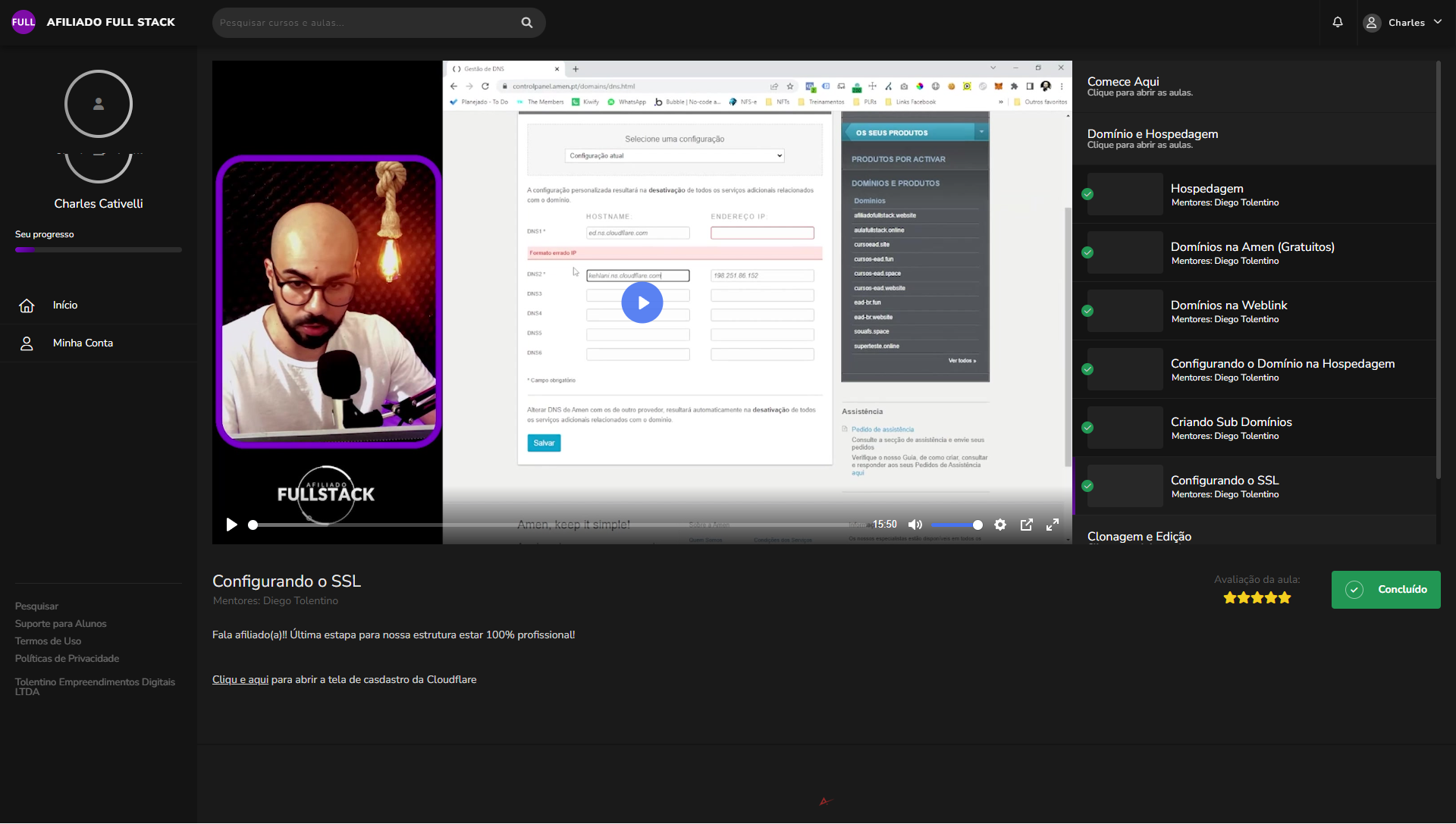Click the notification bell icon
The height and width of the screenshot is (824, 1456).
[x=1338, y=22]
